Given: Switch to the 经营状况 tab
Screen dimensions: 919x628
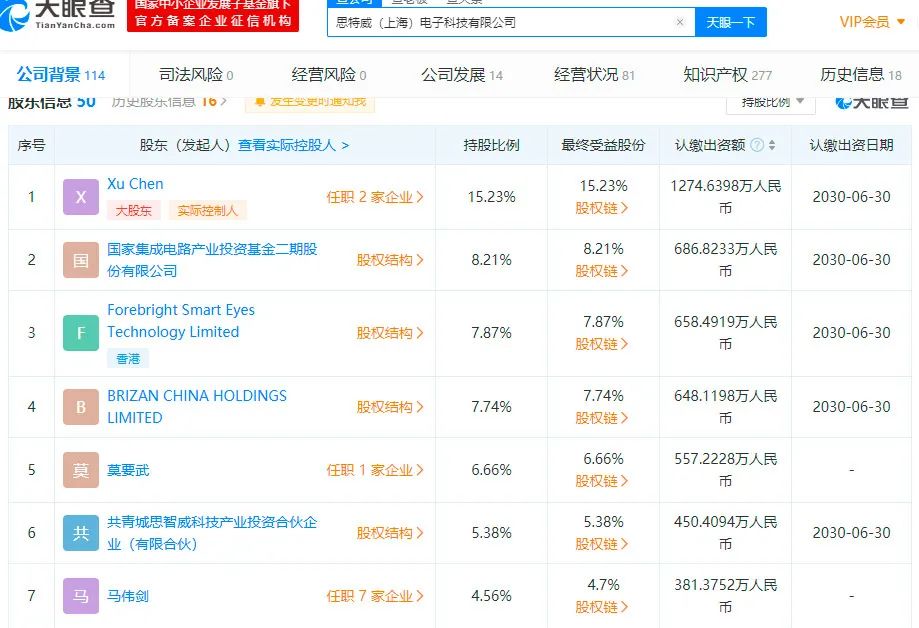Looking at the screenshot, I should (594, 75).
